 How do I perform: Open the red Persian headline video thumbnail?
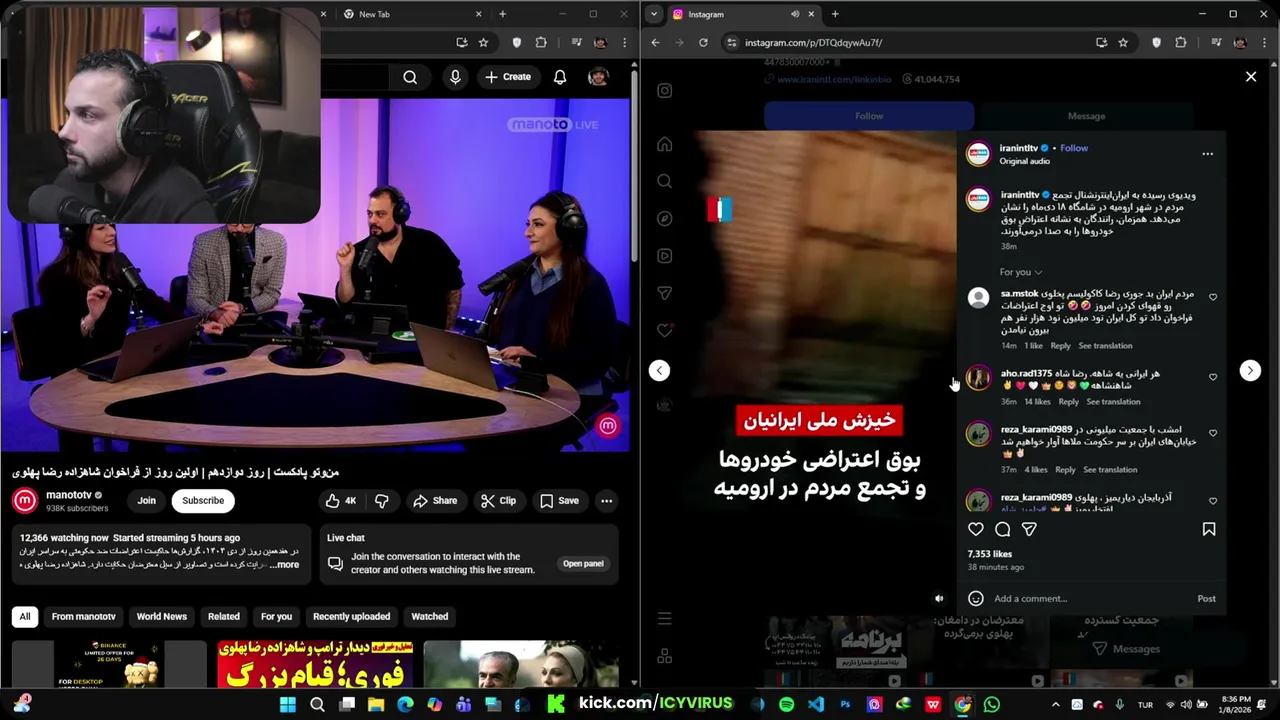point(316,664)
